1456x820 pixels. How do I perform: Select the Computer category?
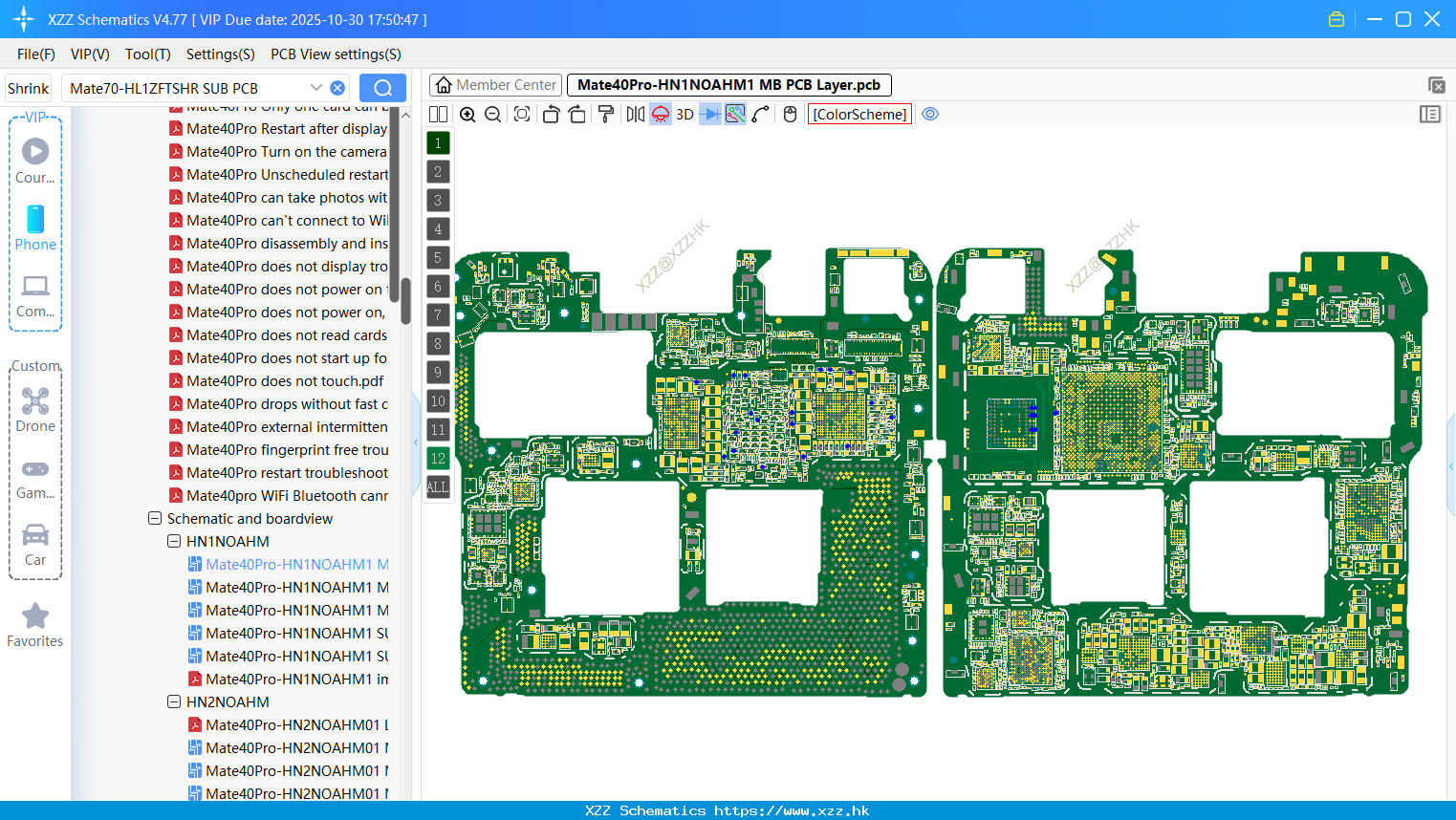35,295
